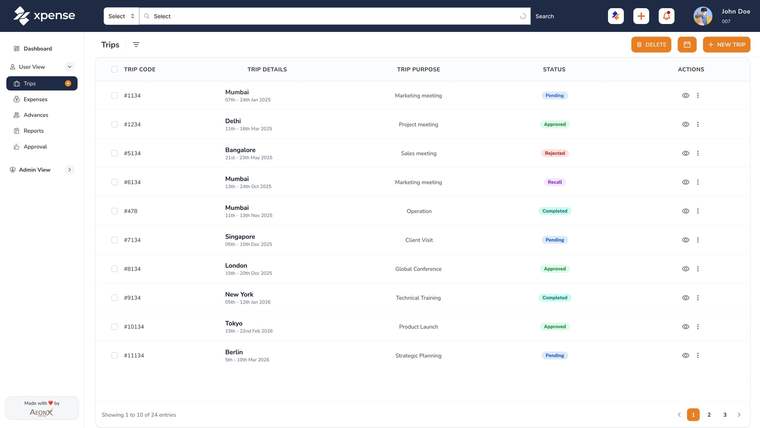
Task: Check the box for trip #1134
Action: 114,95
